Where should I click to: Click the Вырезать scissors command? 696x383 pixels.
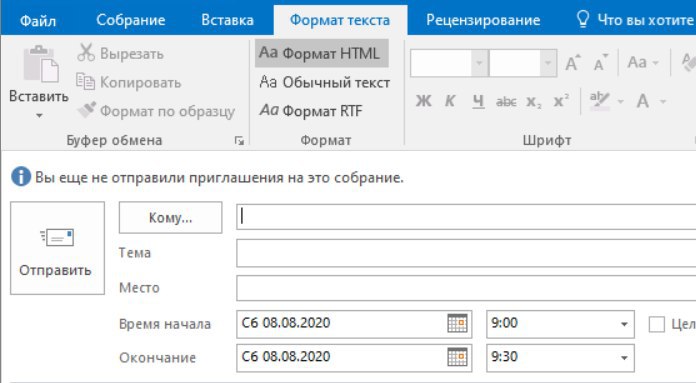pyautogui.click(x=120, y=53)
